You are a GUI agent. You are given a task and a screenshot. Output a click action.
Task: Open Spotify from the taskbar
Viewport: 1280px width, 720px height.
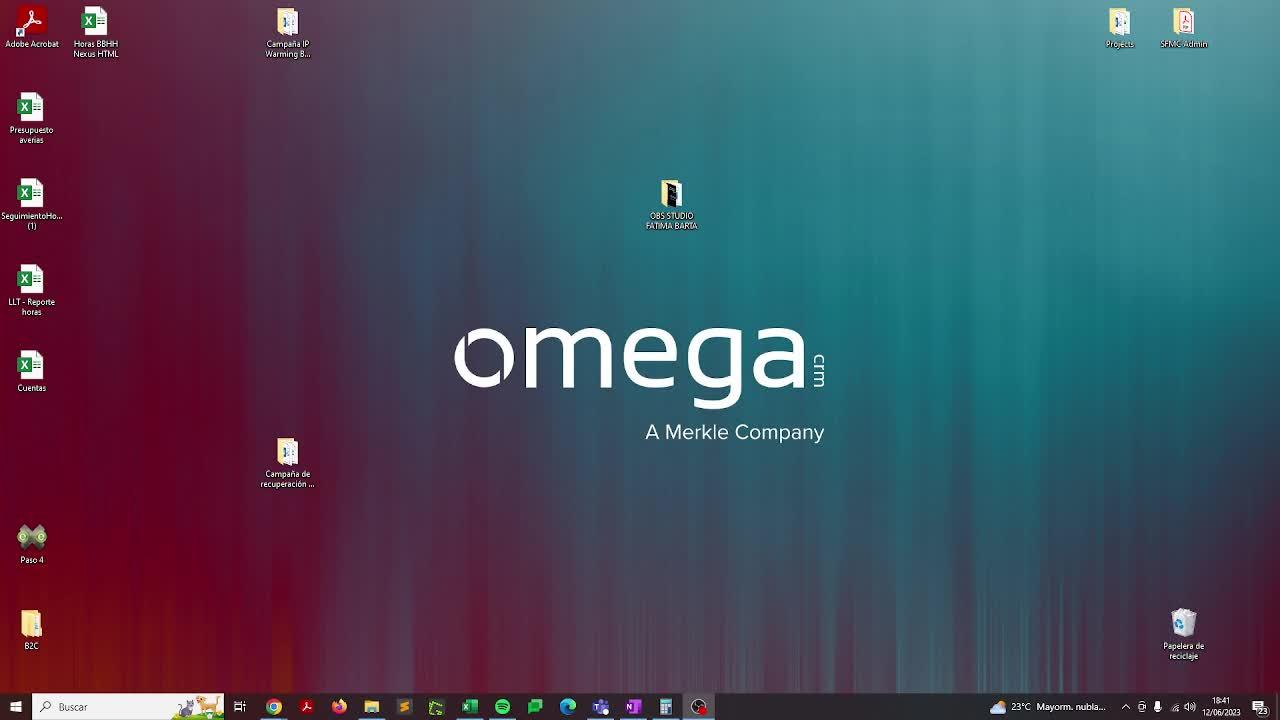(x=502, y=707)
